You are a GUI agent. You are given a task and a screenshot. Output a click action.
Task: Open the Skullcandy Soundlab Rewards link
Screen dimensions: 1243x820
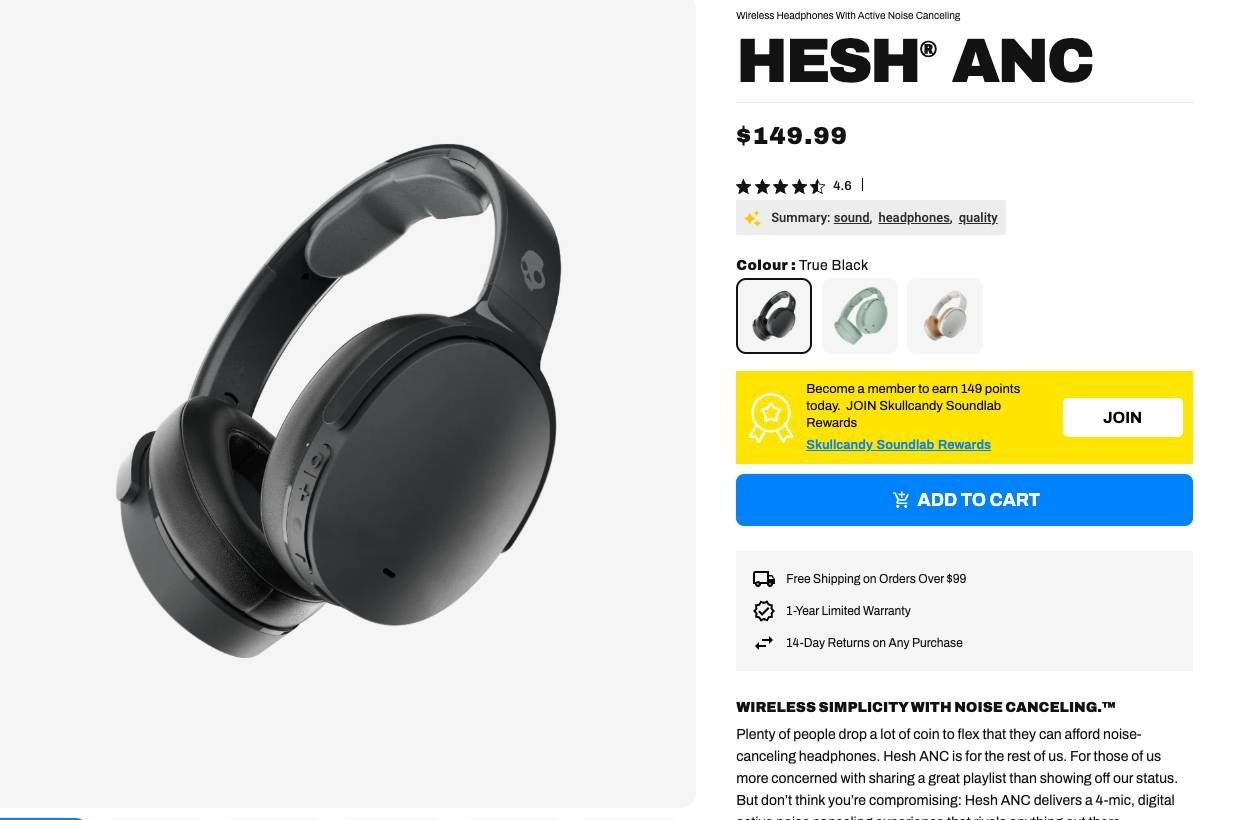898,445
